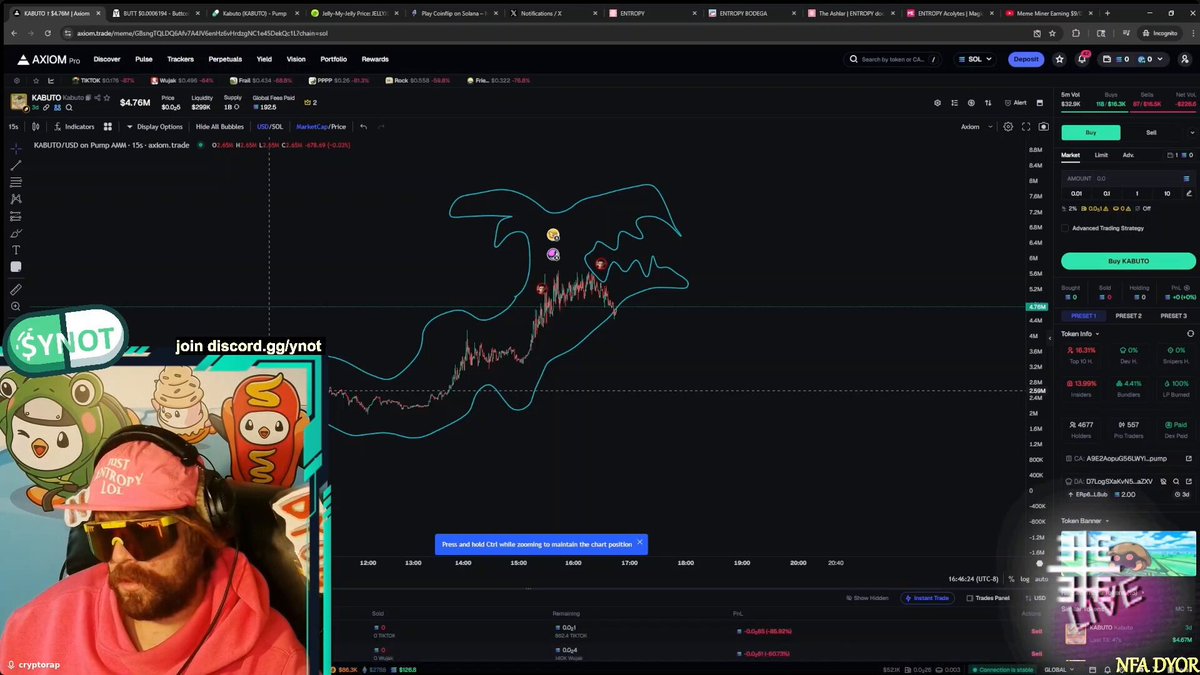1200x675 pixels.
Task: Switch chart between USD/SOL
Action: (270, 127)
